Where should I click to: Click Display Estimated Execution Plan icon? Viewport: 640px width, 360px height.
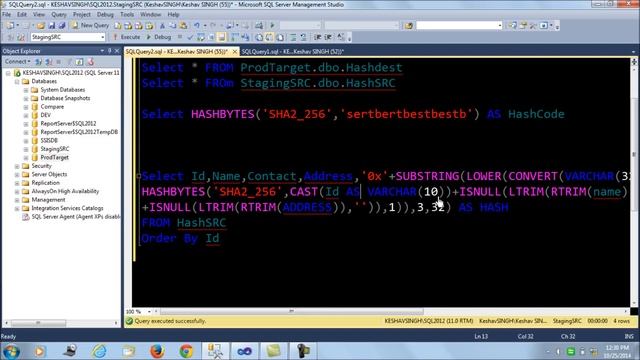point(201,37)
